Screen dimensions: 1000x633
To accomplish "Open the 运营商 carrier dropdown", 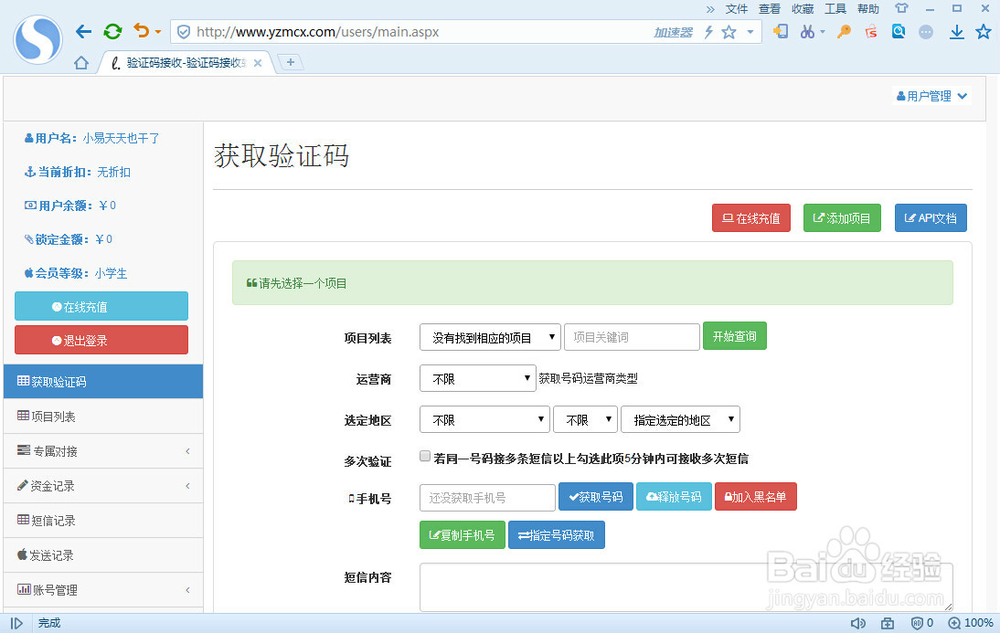I will pos(477,378).
